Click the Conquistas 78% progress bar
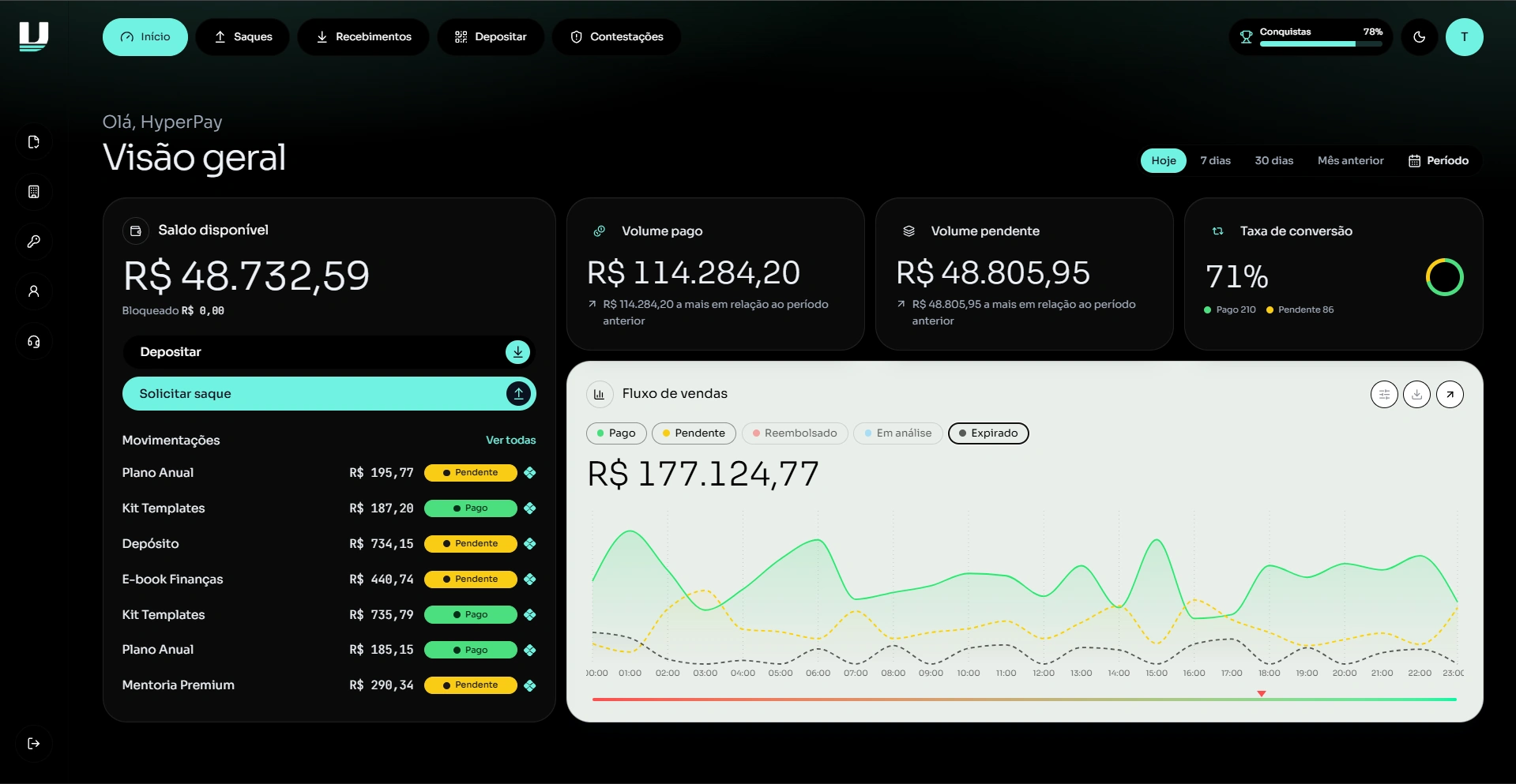The width and height of the screenshot is (1516, 784). point(1321,44)
